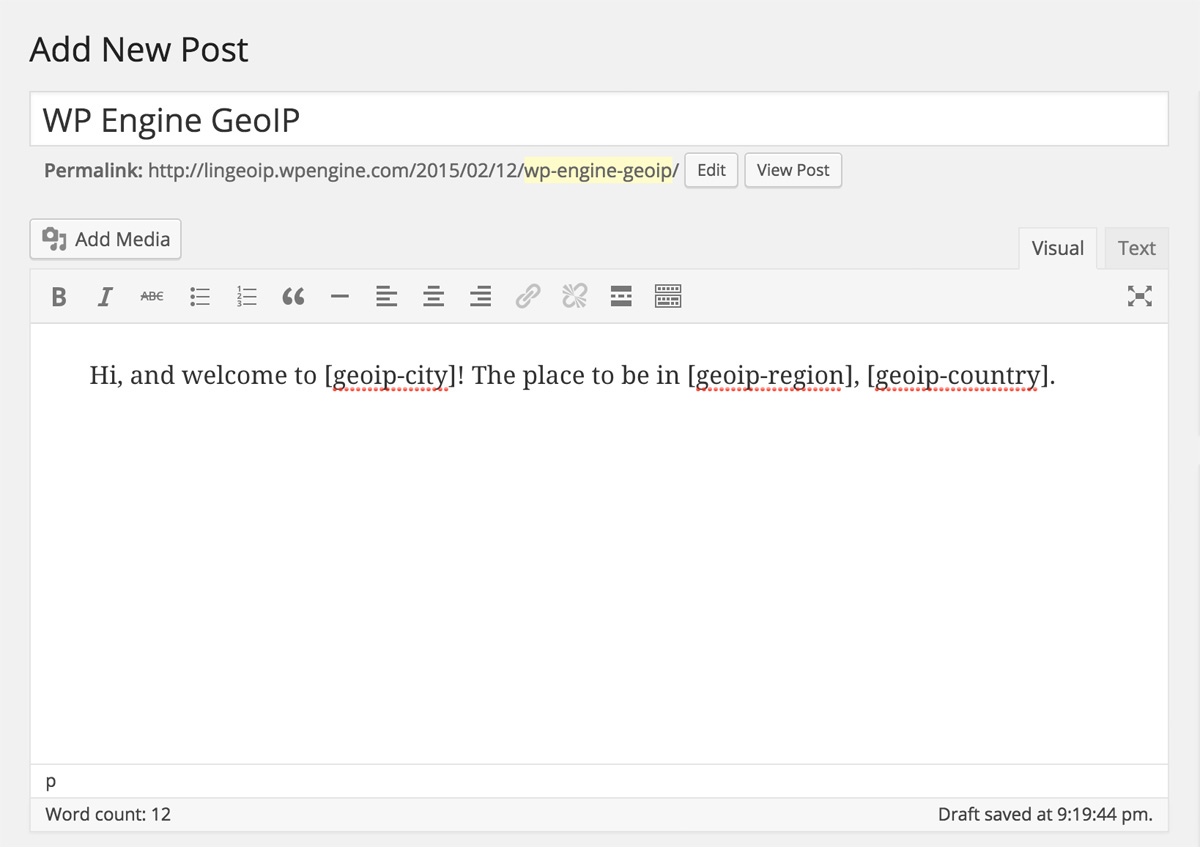Viewport: 1200px width, 847px height.
Task: Click the Draft saved timestamp text
Action: (1045, 814)
